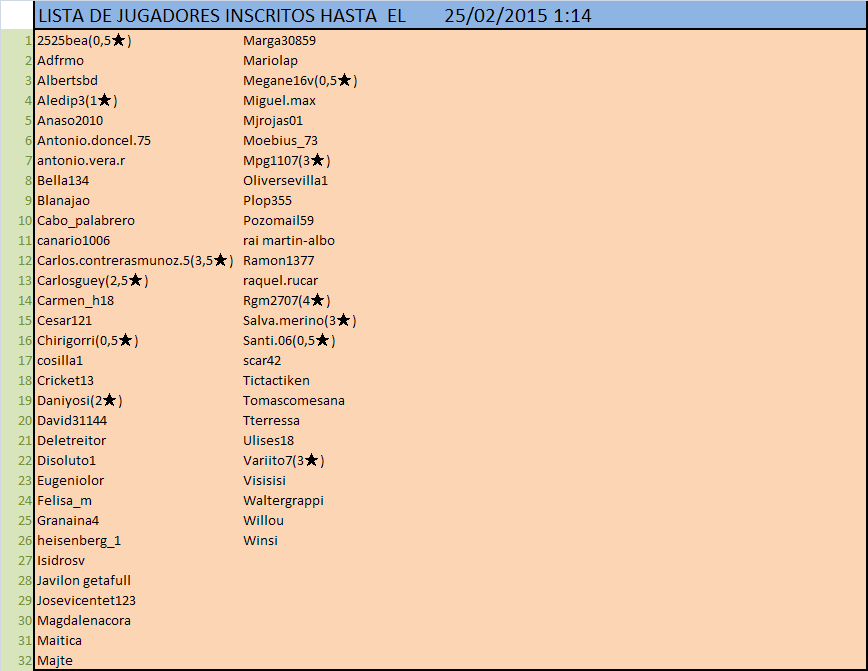Select the Aledip3(1★) cell
This screenshot has width=868, height=671.
click(x=77, y=101)
